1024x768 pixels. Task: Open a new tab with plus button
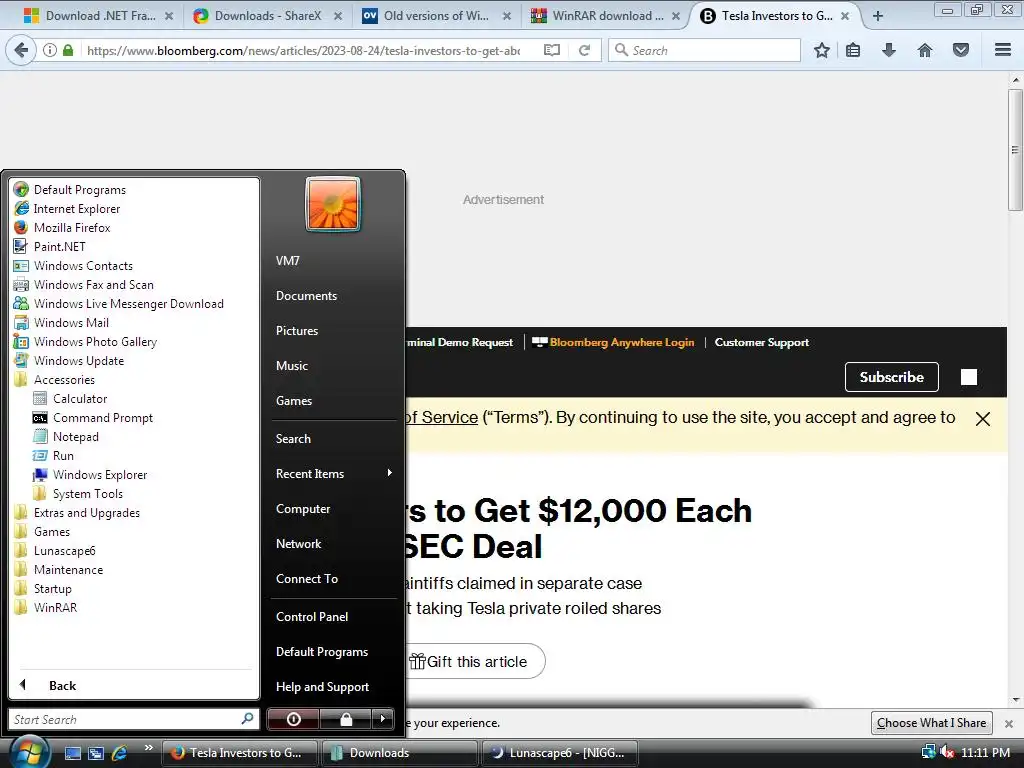pyautogui.click(x=878, y=16)
